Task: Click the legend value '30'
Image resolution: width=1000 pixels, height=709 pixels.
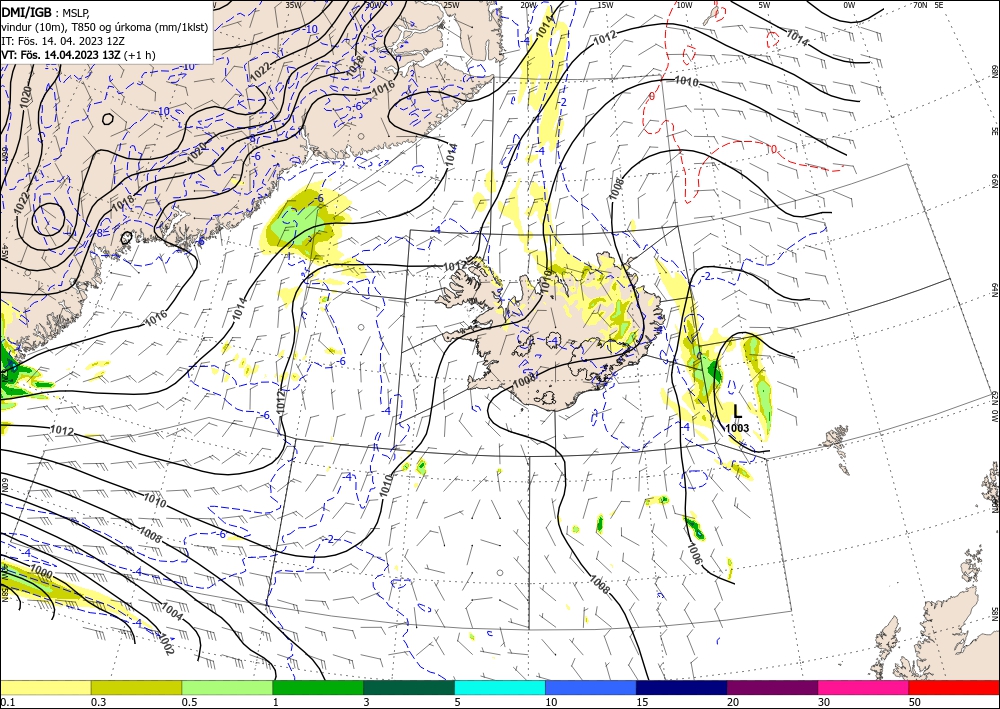Action: pos(825,702)
